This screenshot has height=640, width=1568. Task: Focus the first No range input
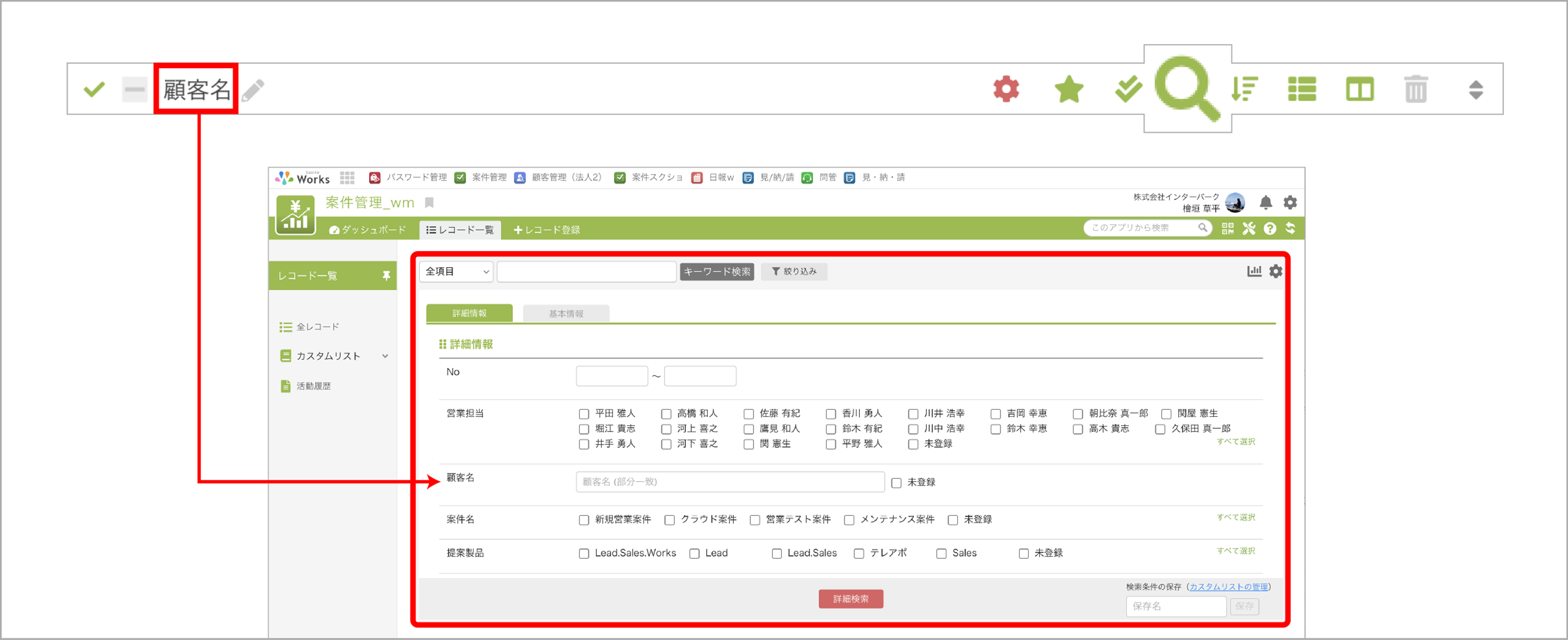[x=612, y=376]
